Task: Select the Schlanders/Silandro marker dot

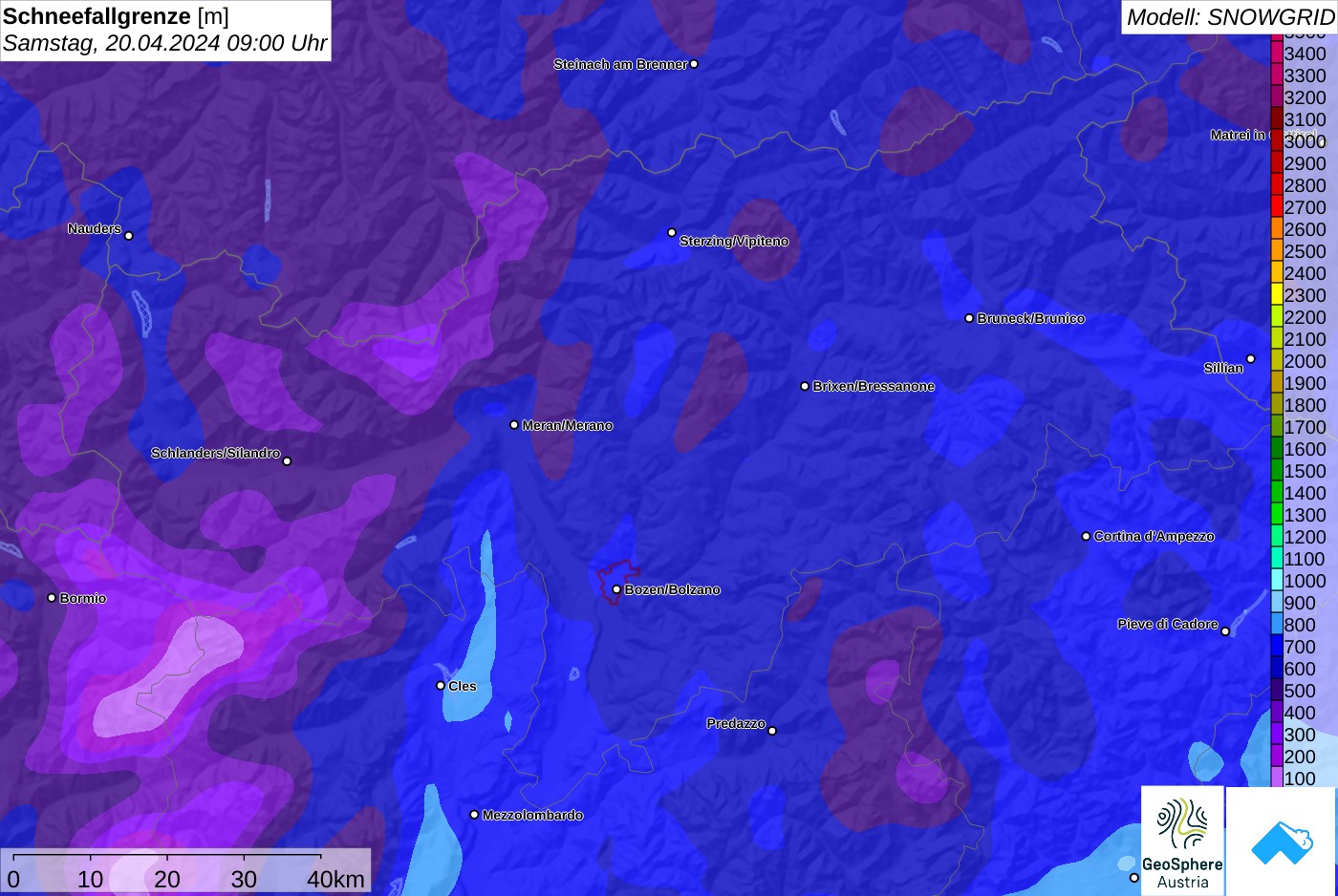Action: click(x=287, y=461)
